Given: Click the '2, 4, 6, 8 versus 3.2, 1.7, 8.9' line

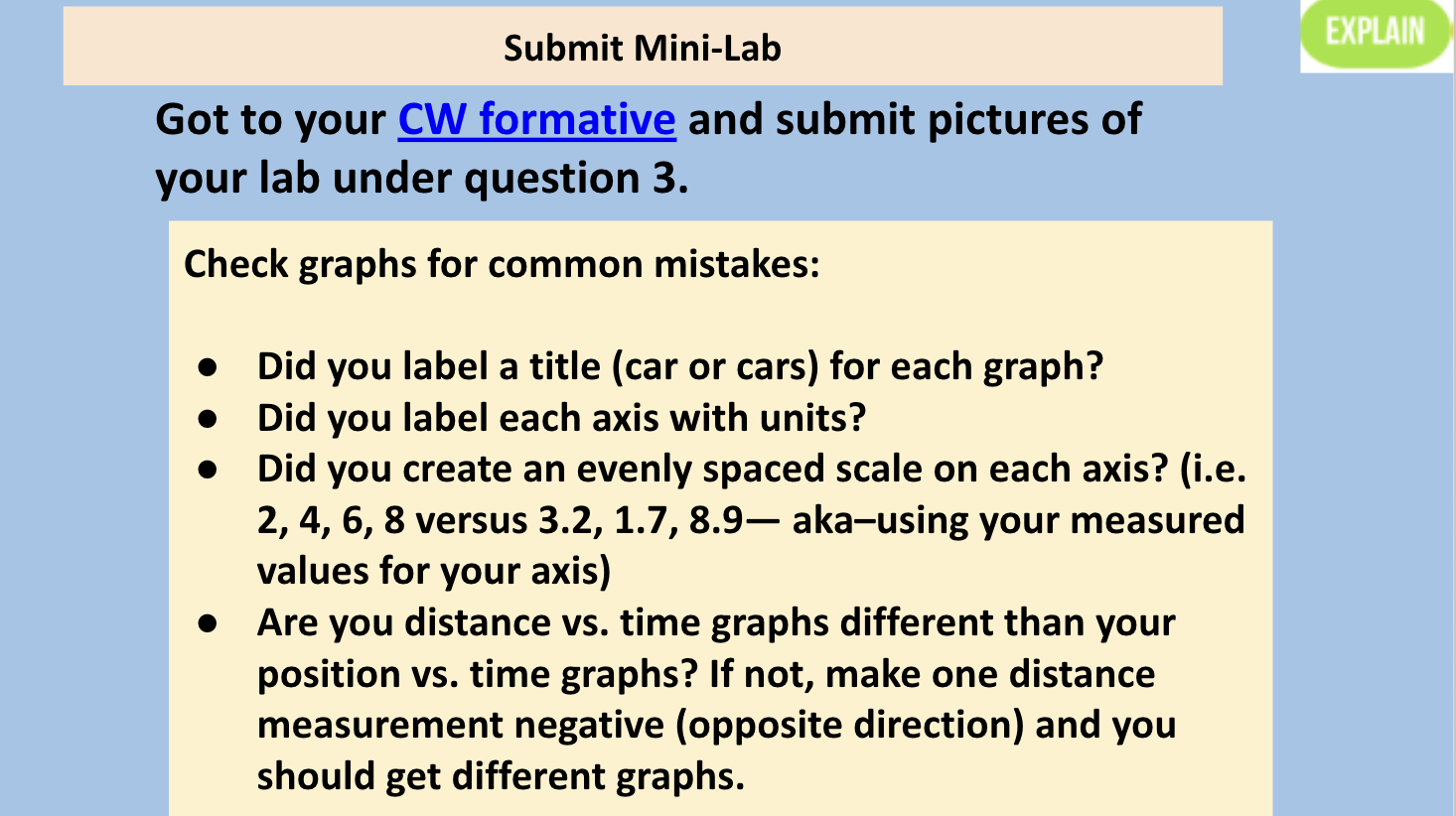Looking at the screenshot, I should tap(500, 520).
